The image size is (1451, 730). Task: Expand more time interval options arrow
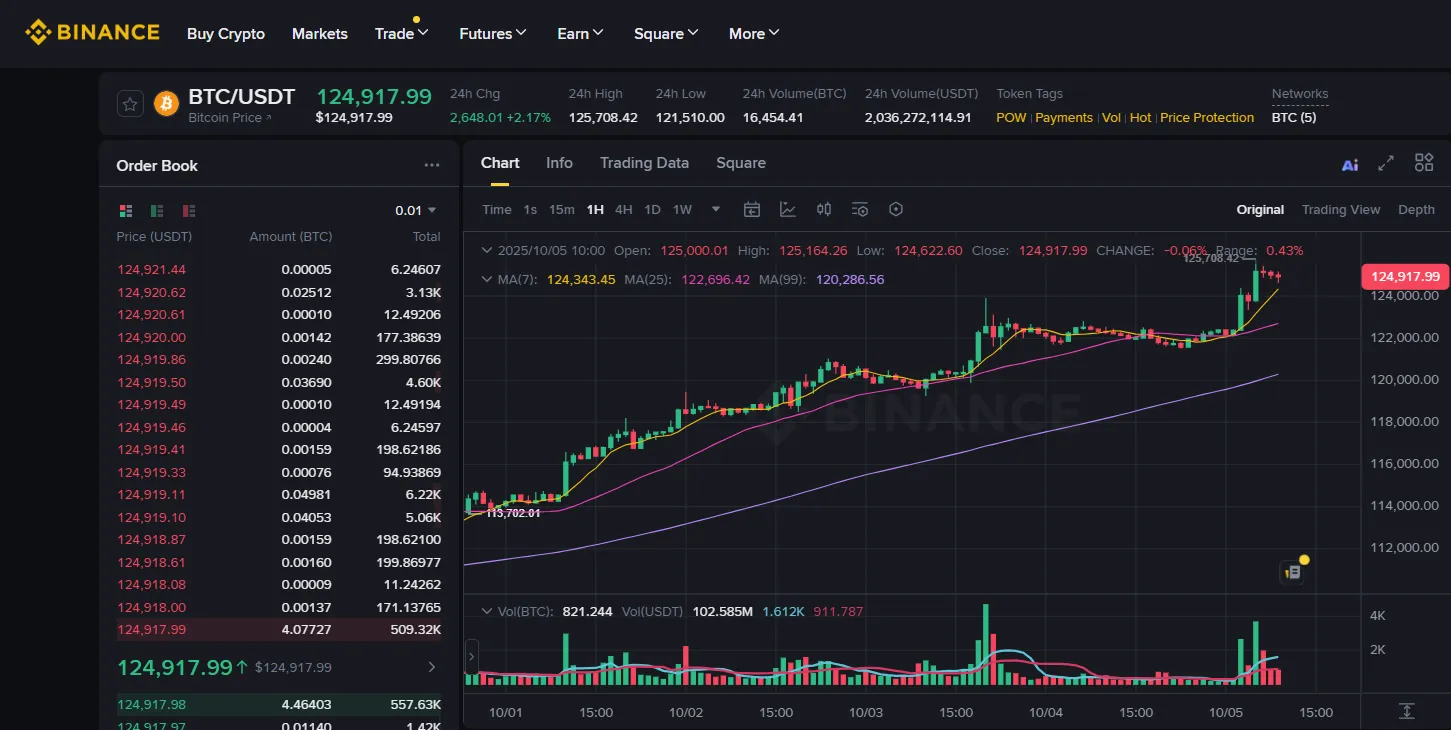716,209
